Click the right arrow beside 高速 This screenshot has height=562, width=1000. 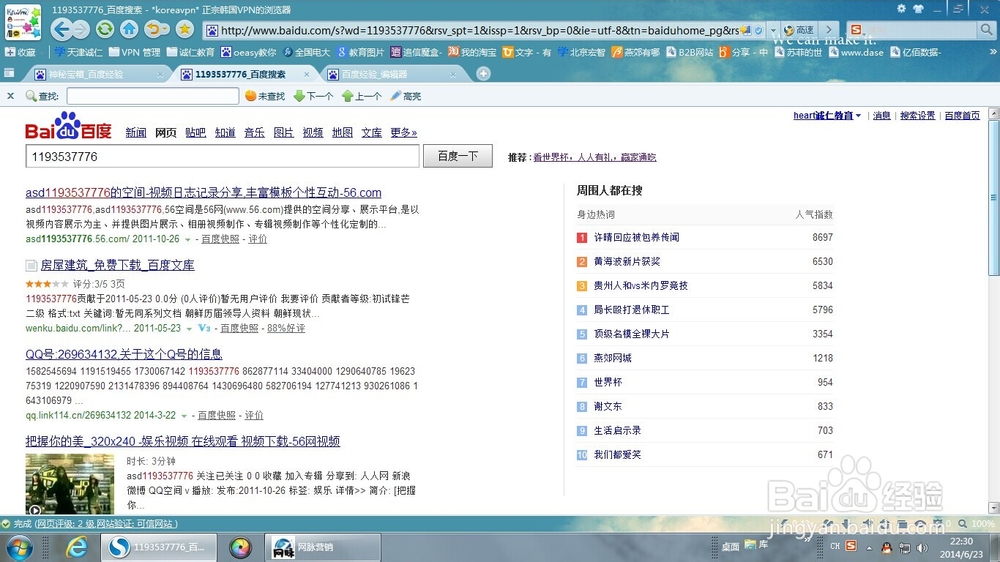(x=828, y=30)
